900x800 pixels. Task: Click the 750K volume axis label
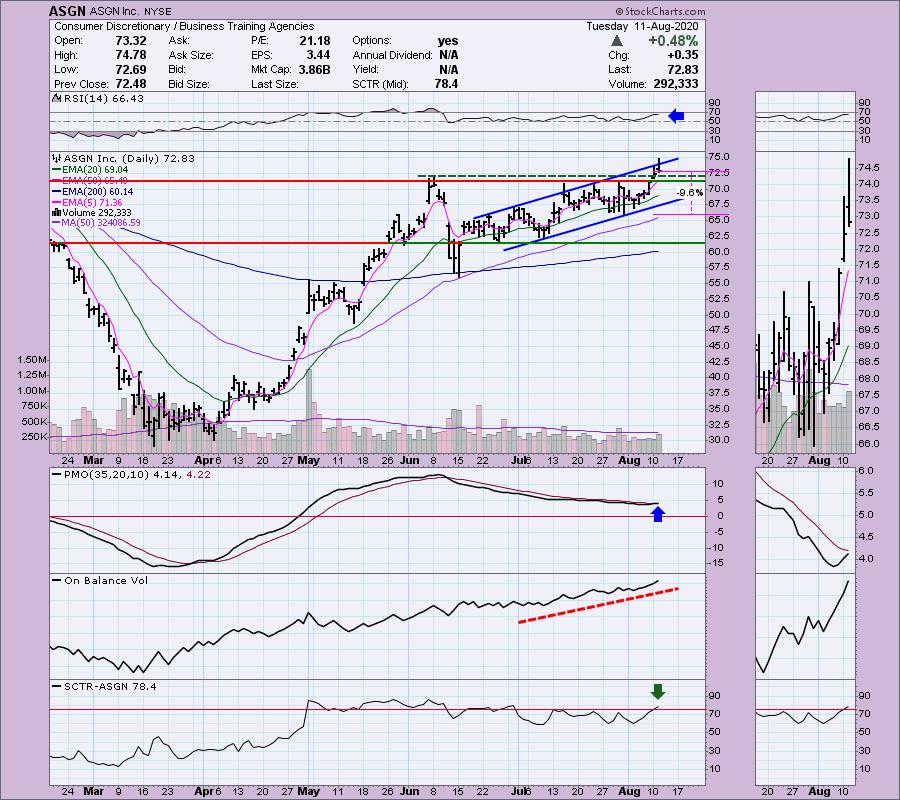(34, 406)
